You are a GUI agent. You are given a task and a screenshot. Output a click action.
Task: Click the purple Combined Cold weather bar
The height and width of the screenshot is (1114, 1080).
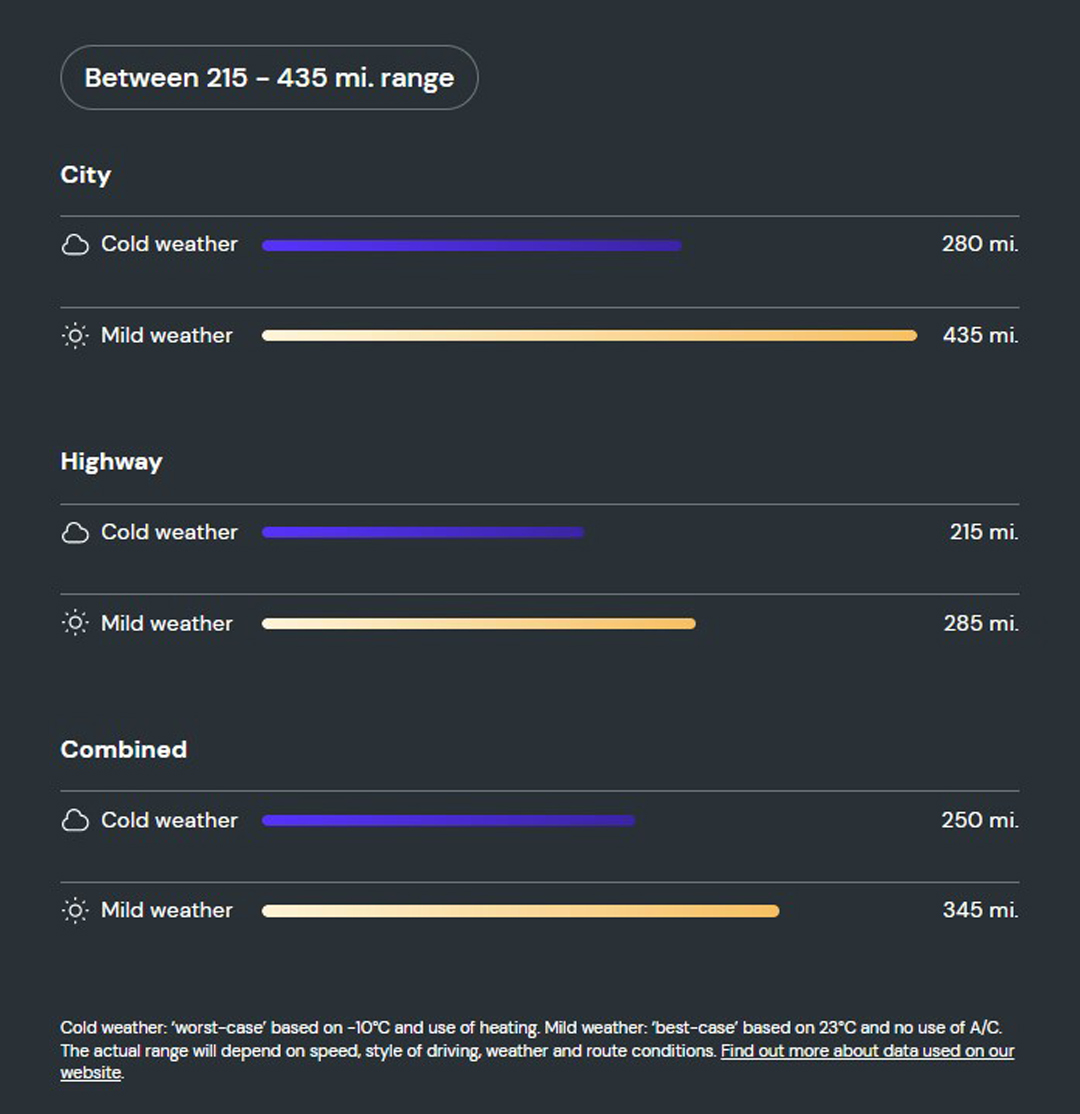pyautogui.click(x=448, y=821)
